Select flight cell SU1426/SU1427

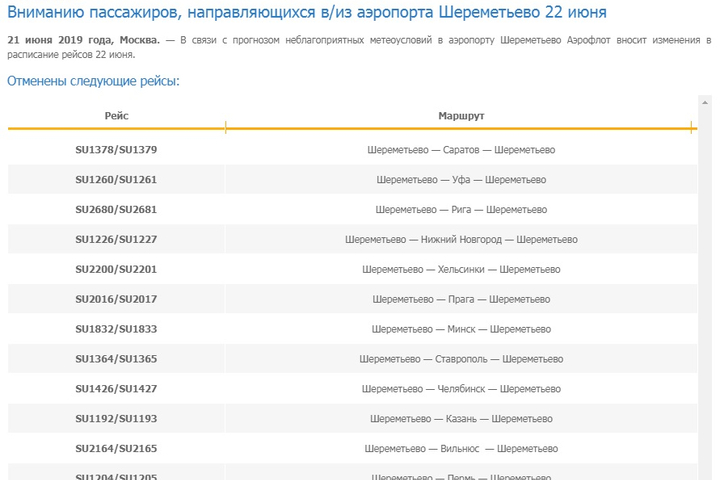[116, 389]
